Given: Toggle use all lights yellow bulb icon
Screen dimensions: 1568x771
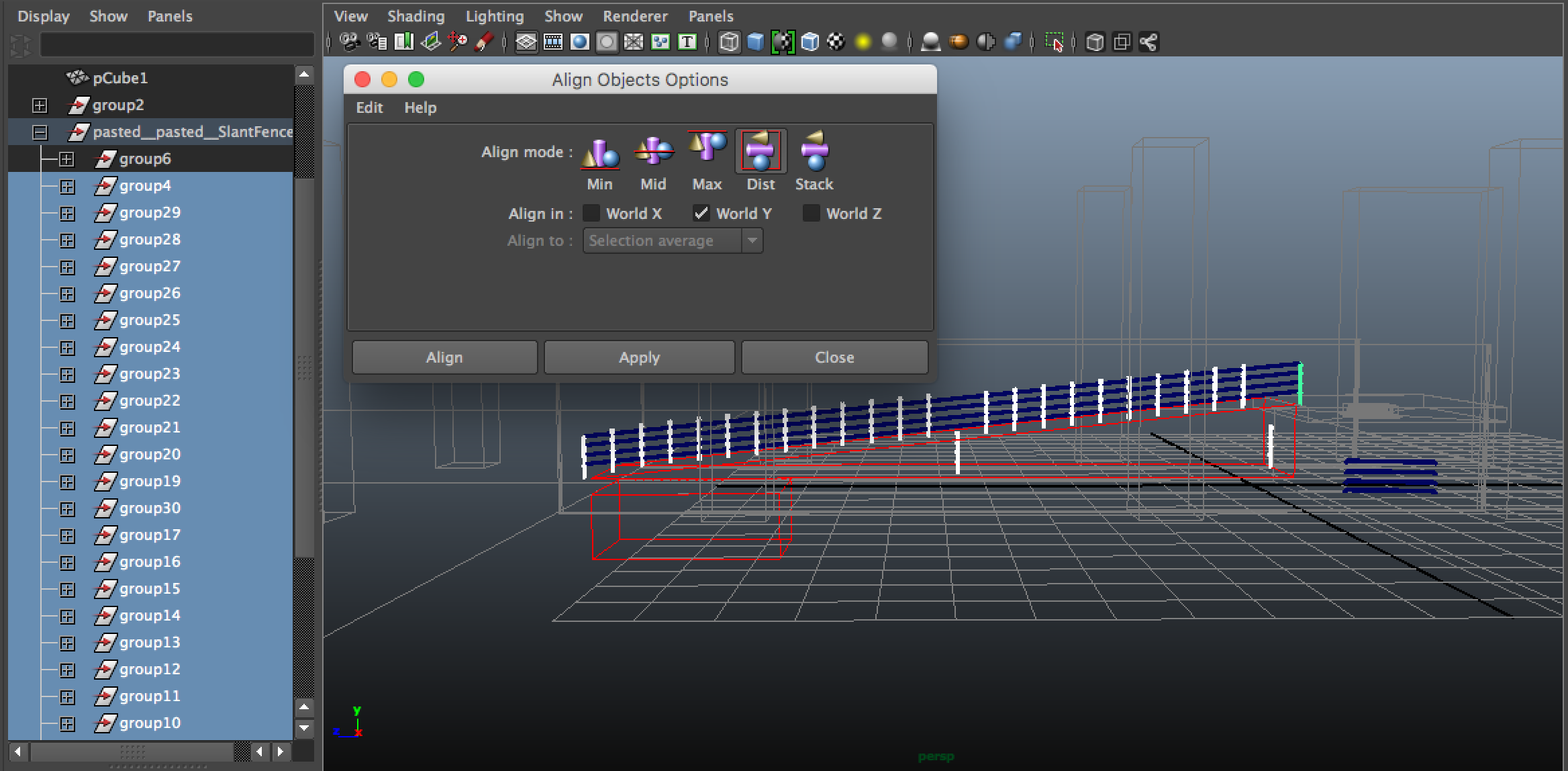Looking at the screenshot, I should [863, 42].
